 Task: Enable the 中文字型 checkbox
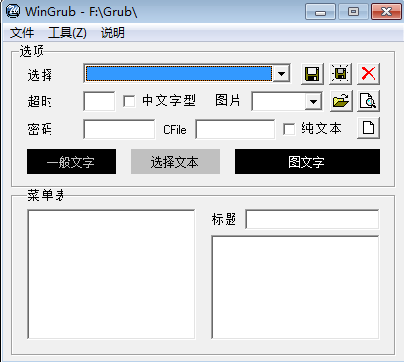(x=129, y=101)
